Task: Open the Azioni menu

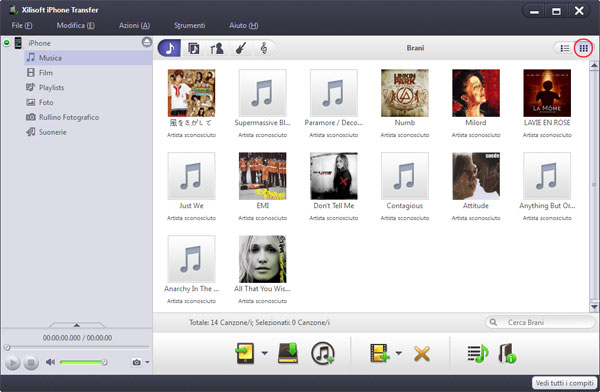Action: coord(134,26)
